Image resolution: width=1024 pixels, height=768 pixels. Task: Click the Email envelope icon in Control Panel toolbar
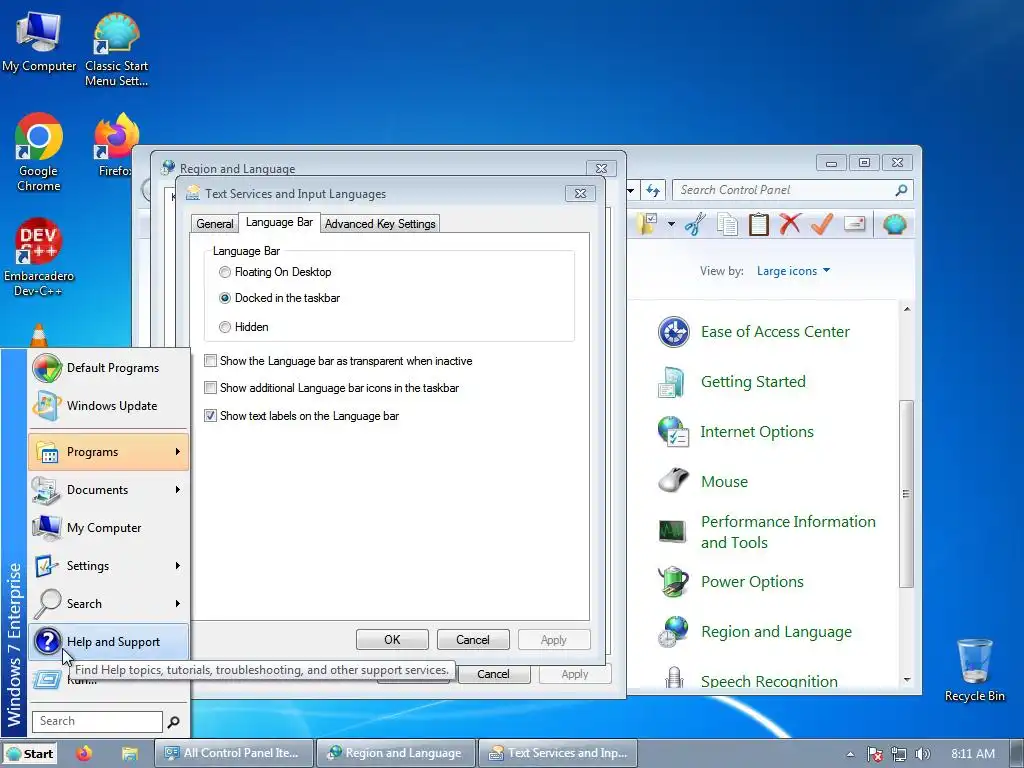click(x=854, y=225)
